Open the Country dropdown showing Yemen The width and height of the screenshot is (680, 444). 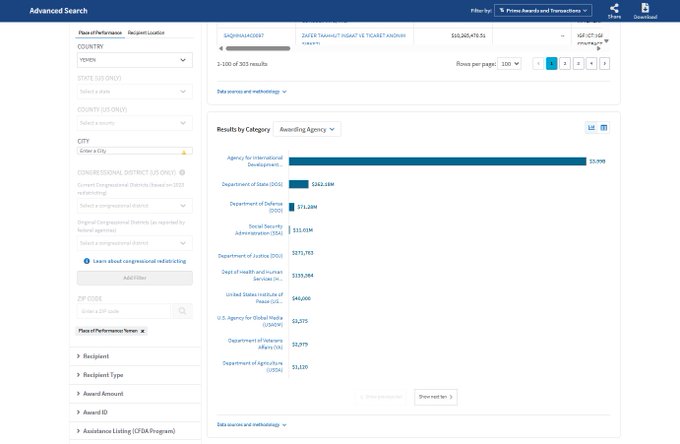click(134, 60)
